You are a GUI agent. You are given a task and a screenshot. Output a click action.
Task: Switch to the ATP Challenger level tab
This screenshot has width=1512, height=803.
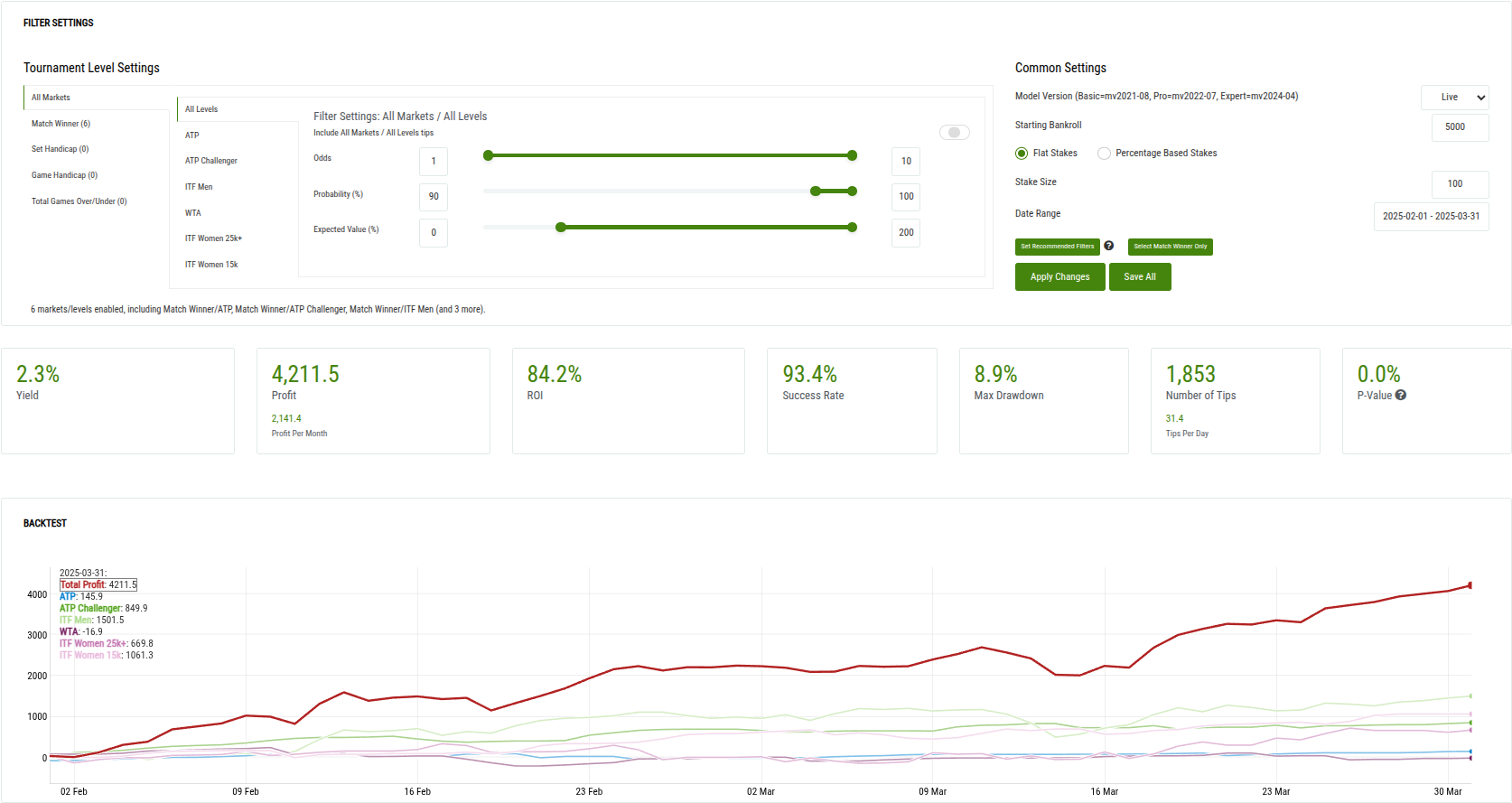pyautogui.click(x=211, y=161)
